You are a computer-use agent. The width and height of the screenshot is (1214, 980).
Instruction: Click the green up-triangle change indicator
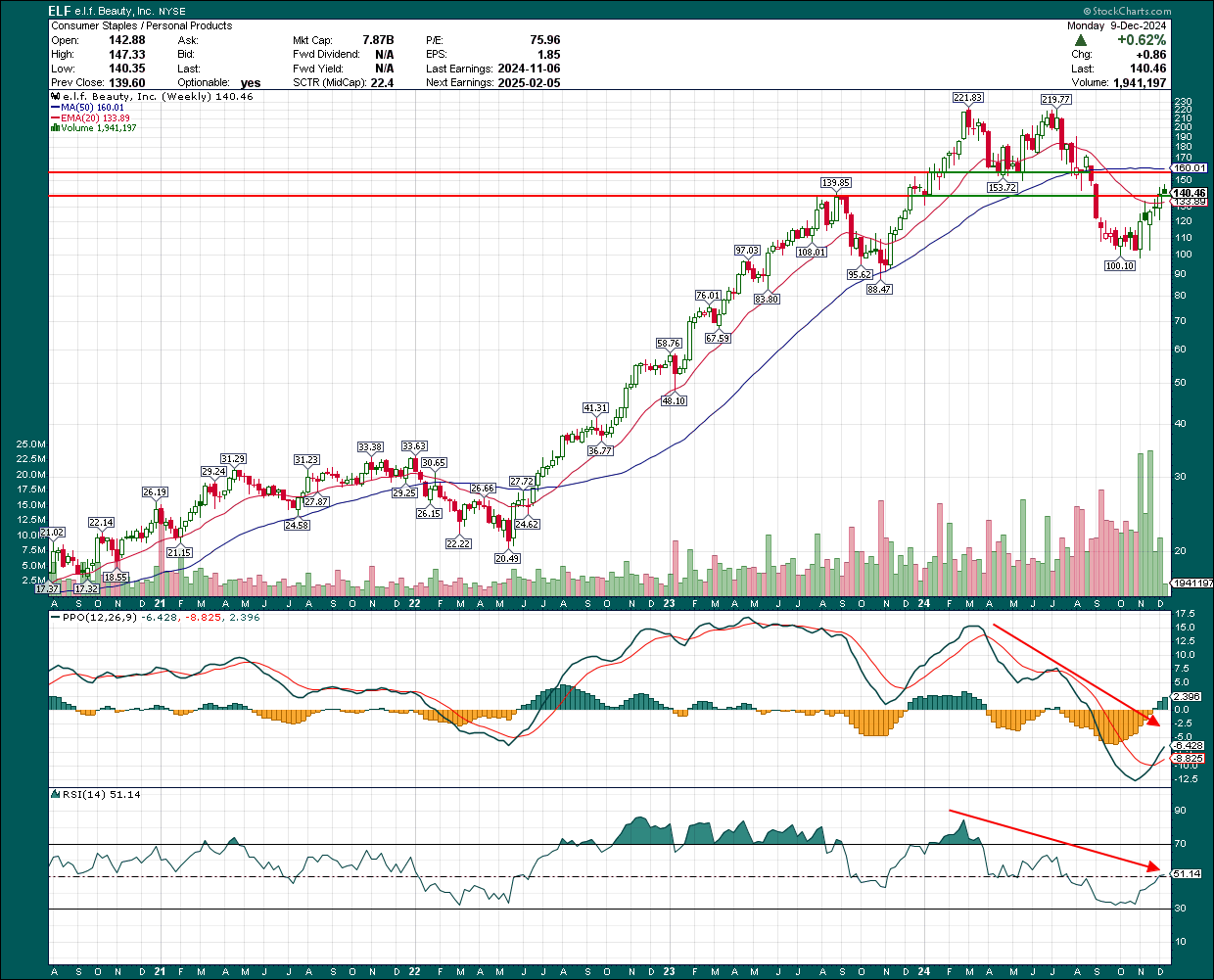click(x=1081, y=40)
